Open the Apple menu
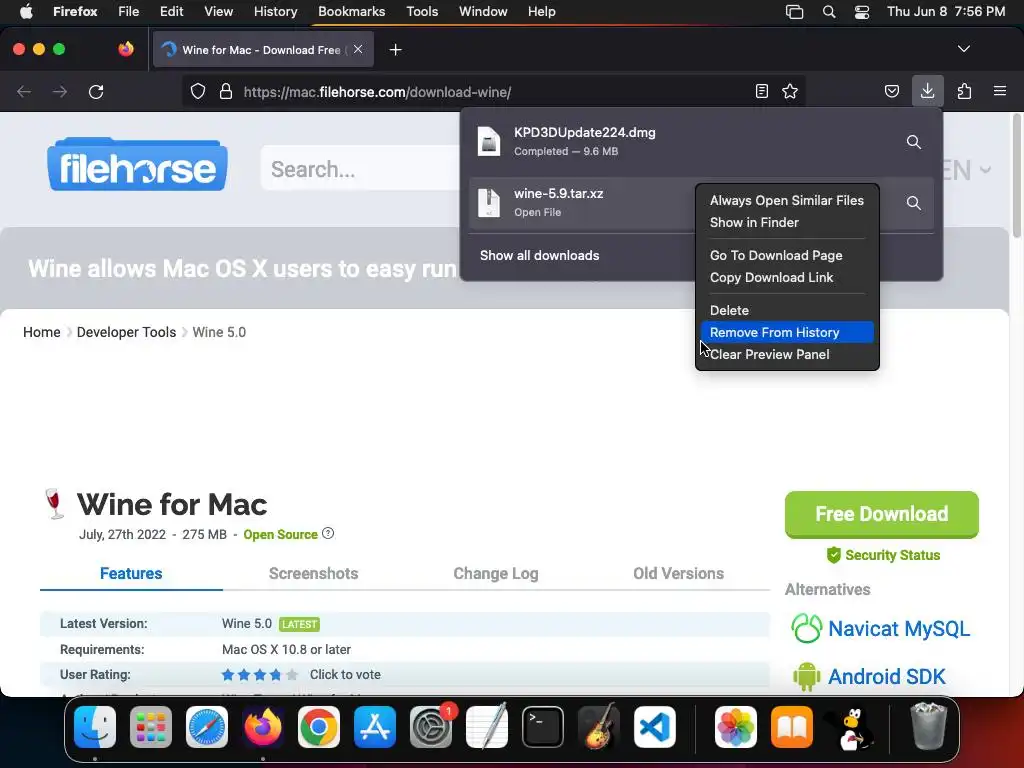The width and height of the screenshot is (1024, 768). click(x=26, y=12)
